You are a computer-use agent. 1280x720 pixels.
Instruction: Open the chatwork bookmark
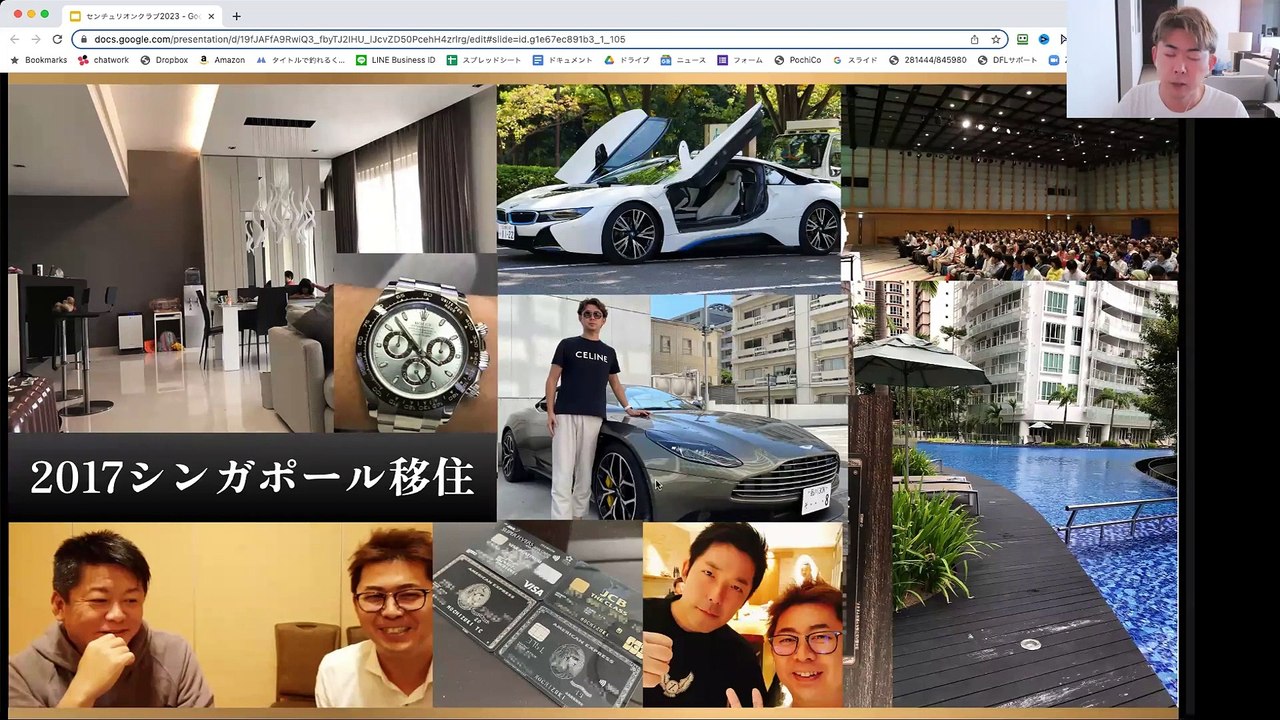pos(103,60)
